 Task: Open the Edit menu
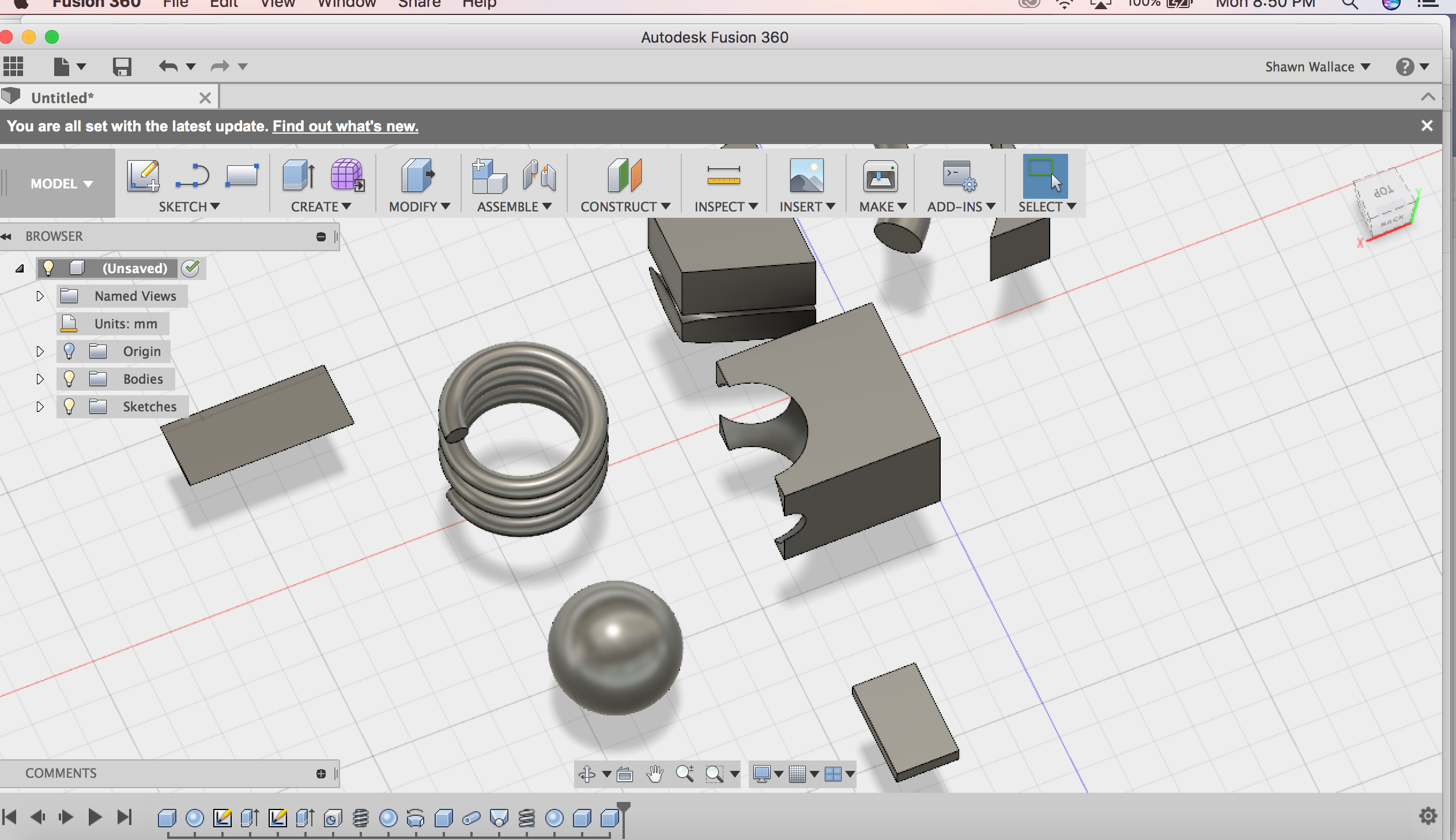click(x=224, y=4)
